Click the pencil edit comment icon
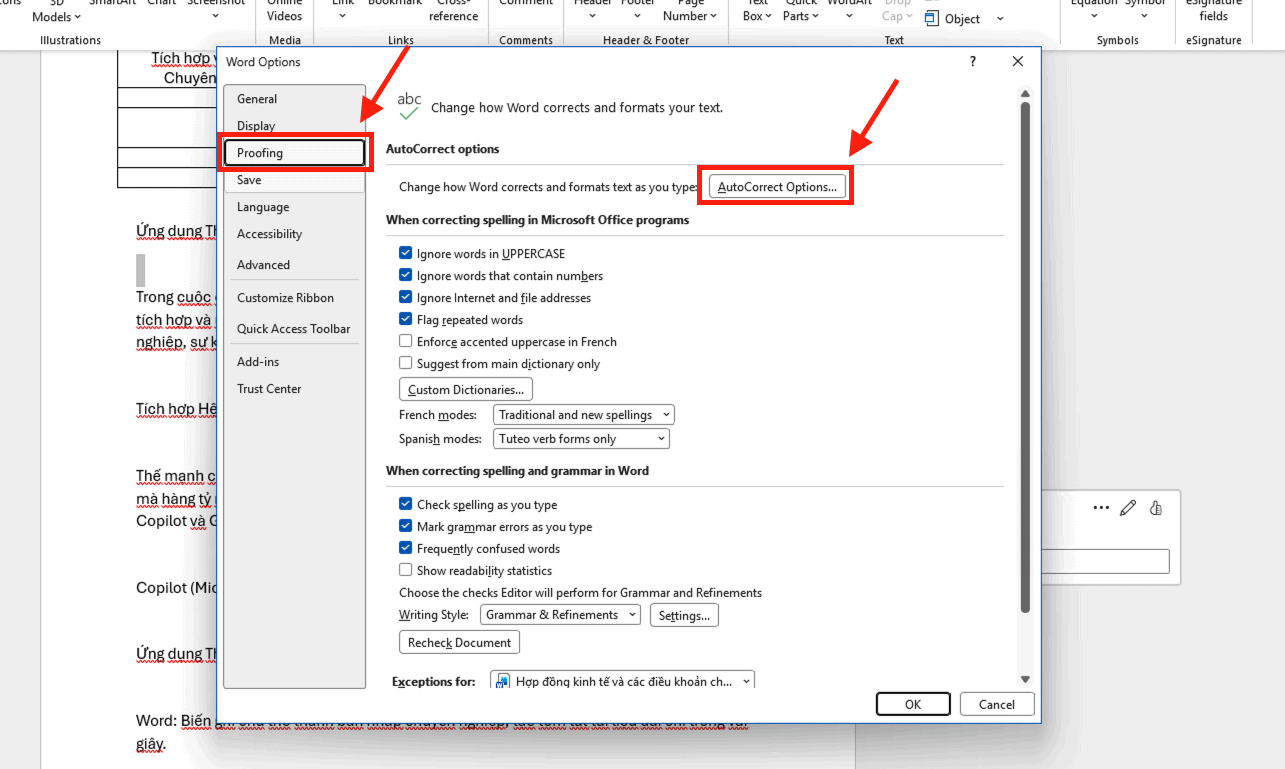1285x769 pixels. click(x=1128, y=508)
